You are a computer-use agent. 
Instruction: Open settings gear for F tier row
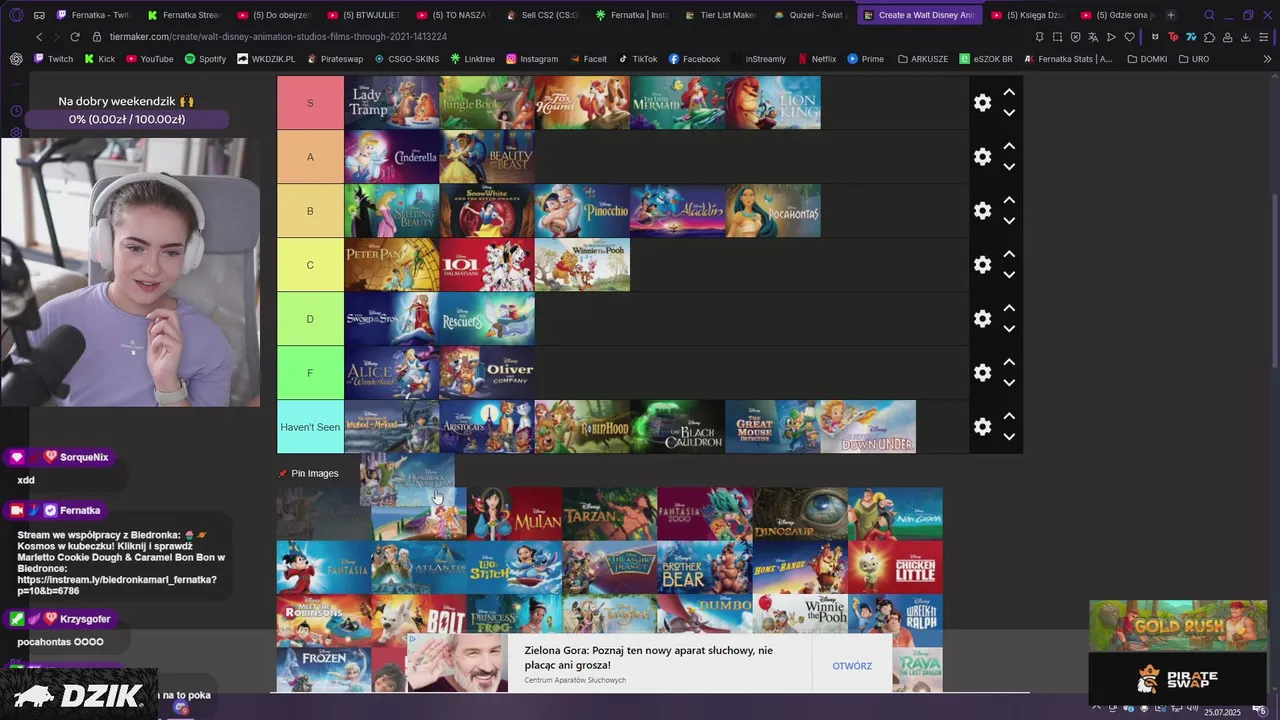[x=982, y=373]
